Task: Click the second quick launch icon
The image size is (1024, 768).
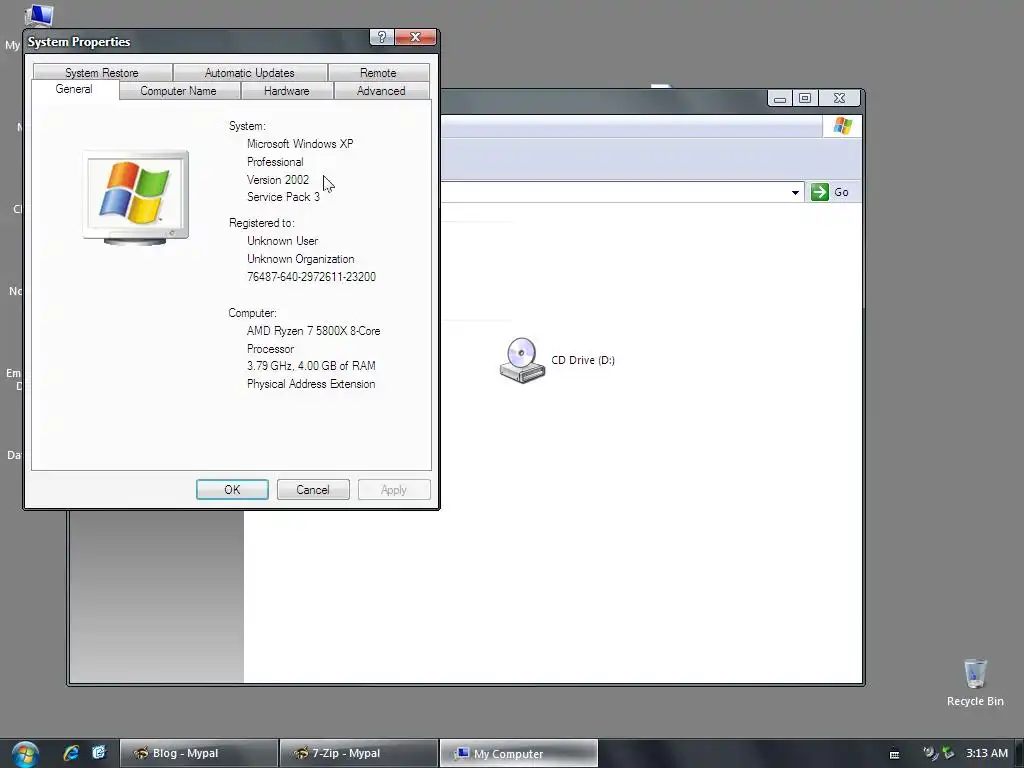Action: 99,753
